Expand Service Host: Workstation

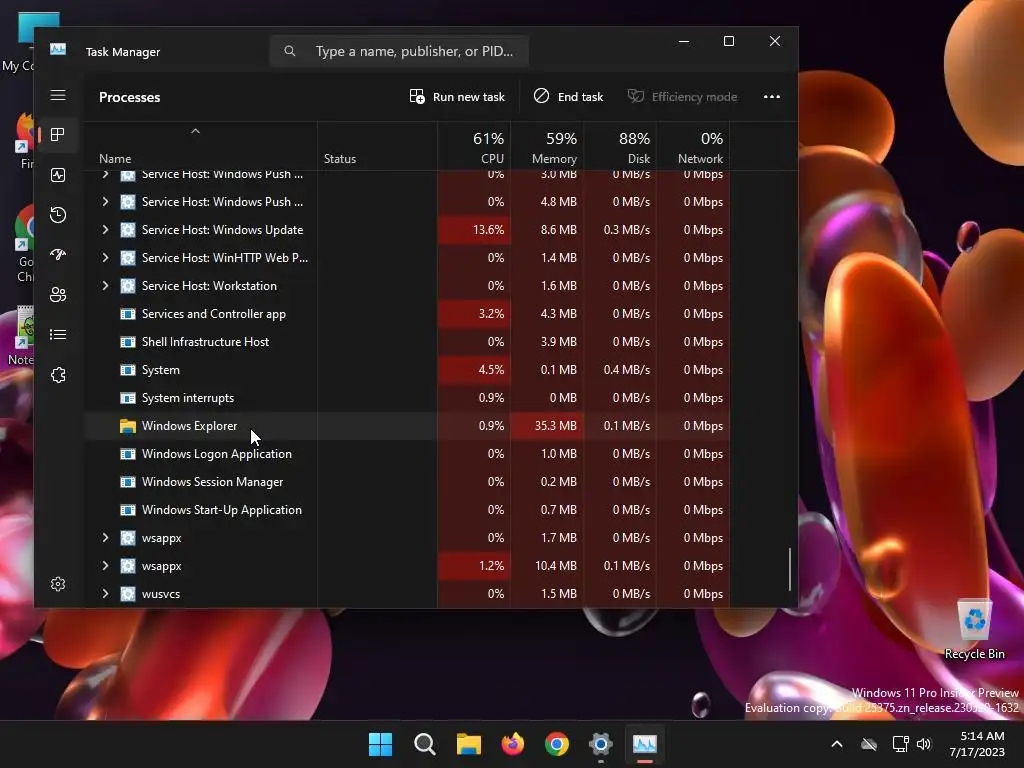105,285
